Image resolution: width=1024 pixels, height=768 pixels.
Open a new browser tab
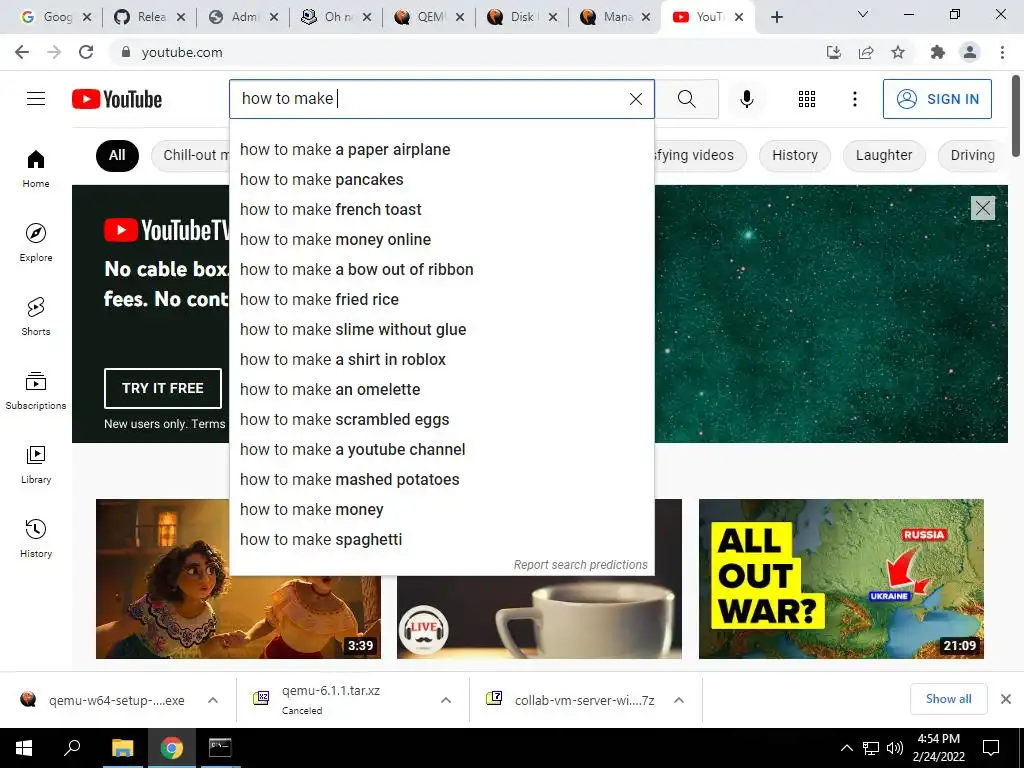pyautogui.click(x=776, y=17)
